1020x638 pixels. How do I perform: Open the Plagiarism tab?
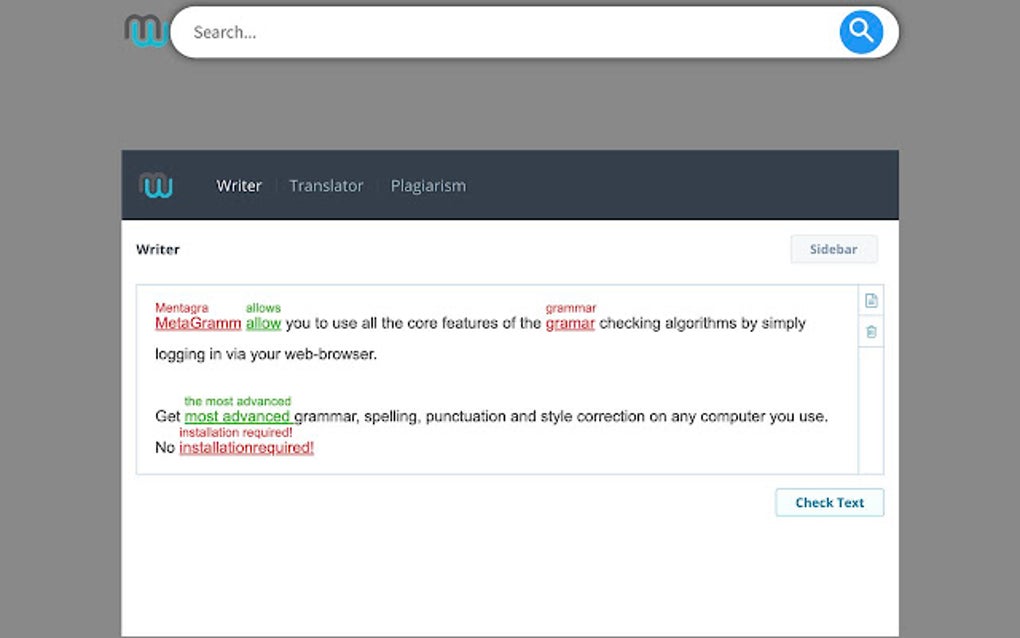[x=428, y=185]
